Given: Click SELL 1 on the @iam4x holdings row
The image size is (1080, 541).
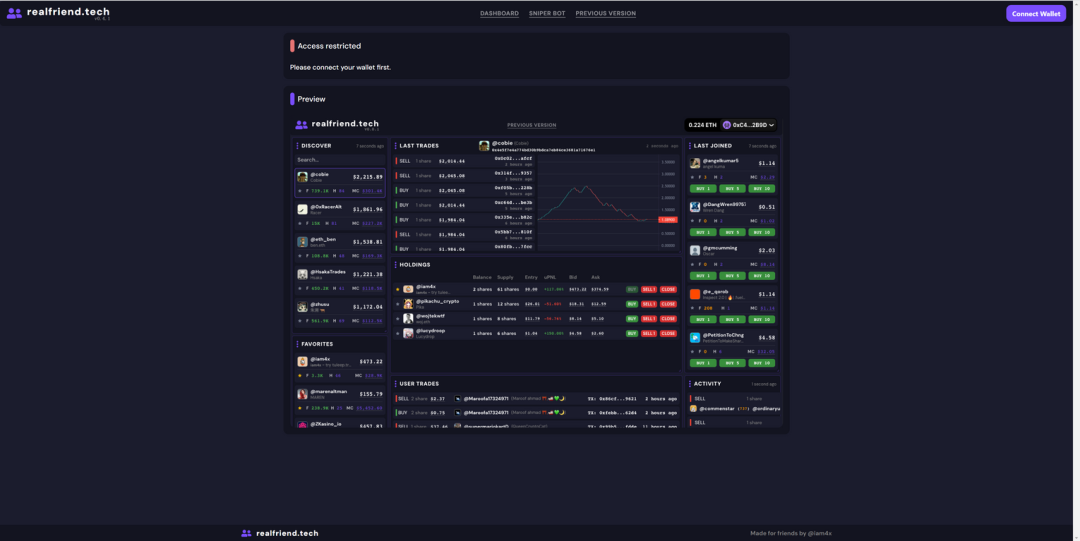Looking at the screenshot, I should click(649, 289).
